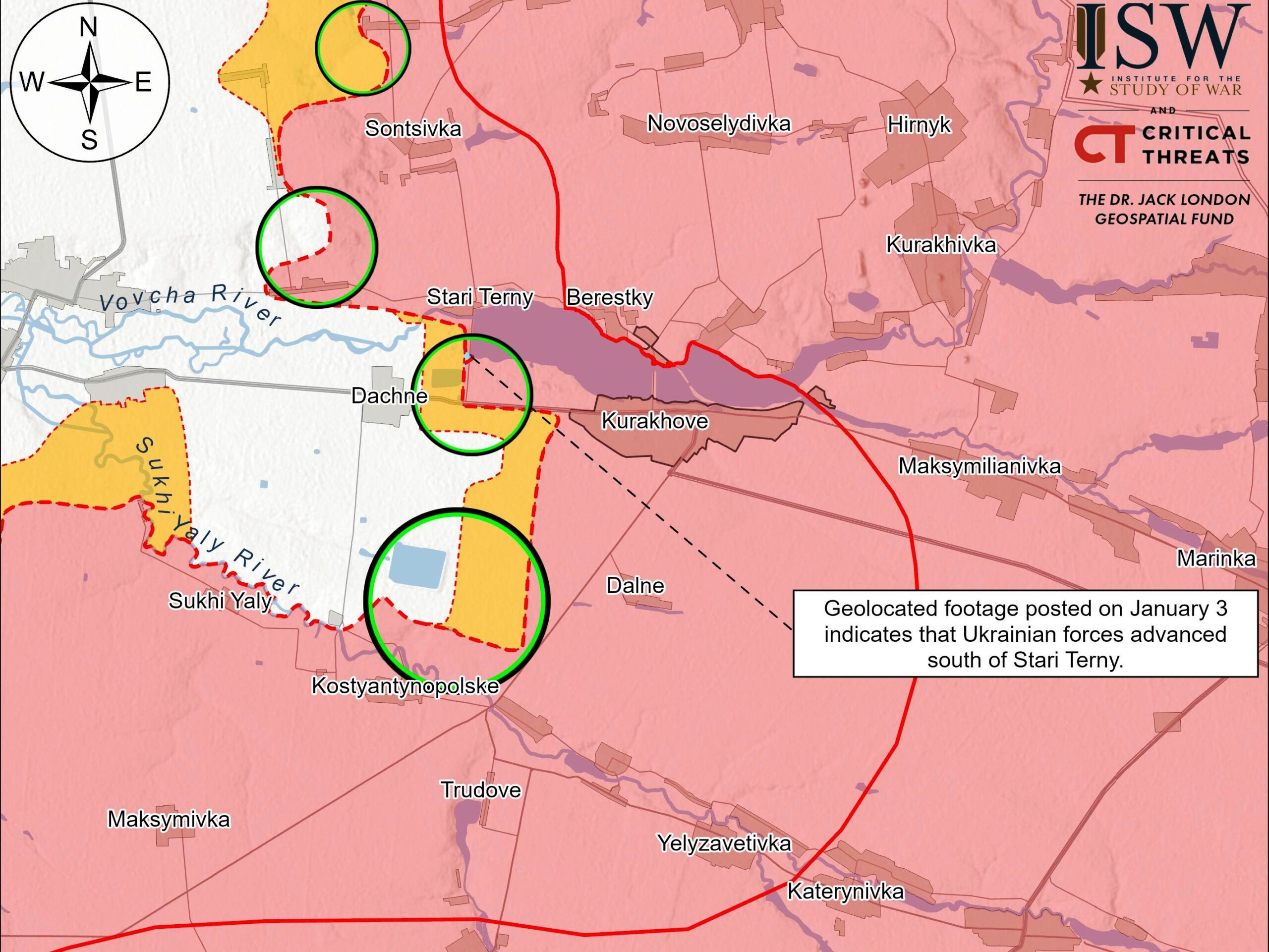Click the green circle near Sontsivka
The image size is (1269, 952).
tap(363, 48)
